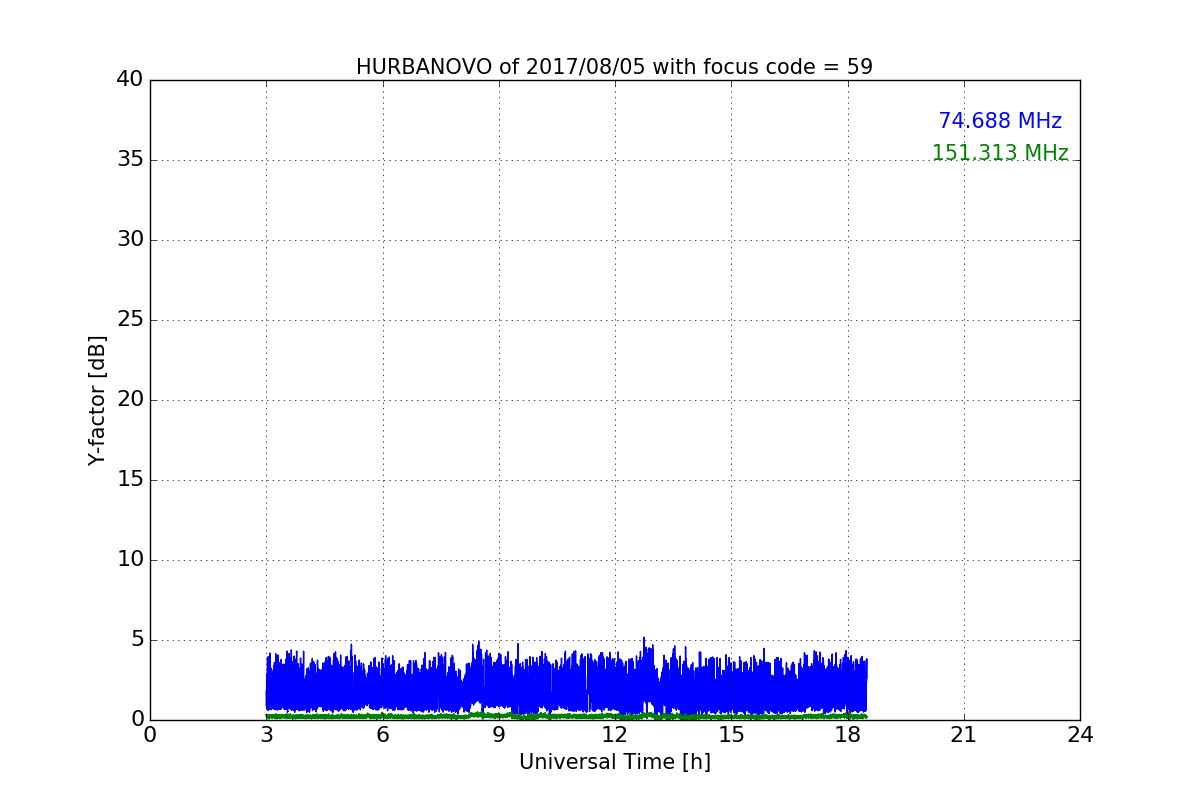Click x-axis tick label 6

click(x=383, y=735)
